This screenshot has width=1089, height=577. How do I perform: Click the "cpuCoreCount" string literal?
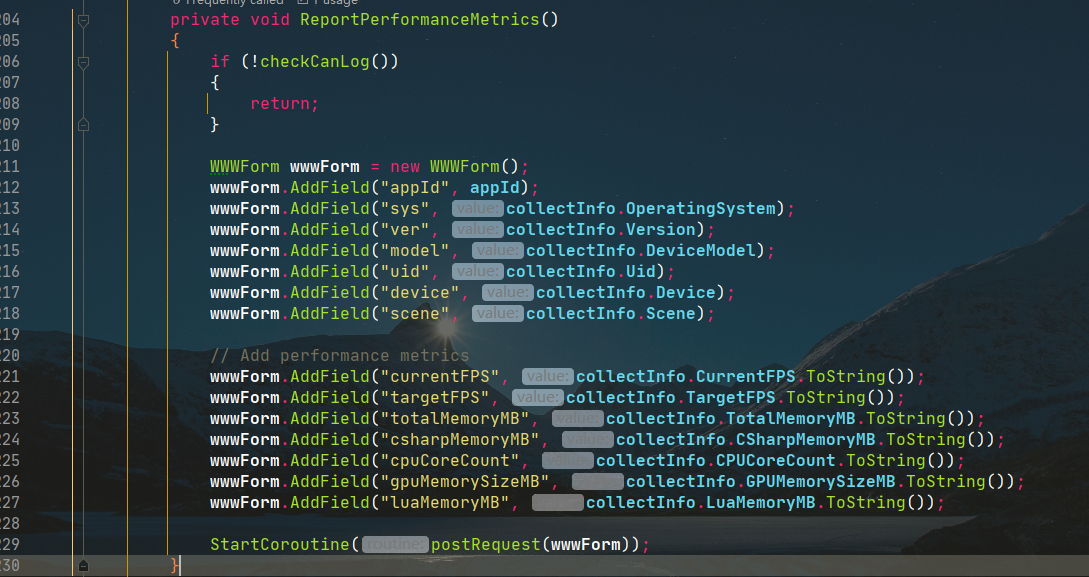pyautogui.click(x=449, y=460)
